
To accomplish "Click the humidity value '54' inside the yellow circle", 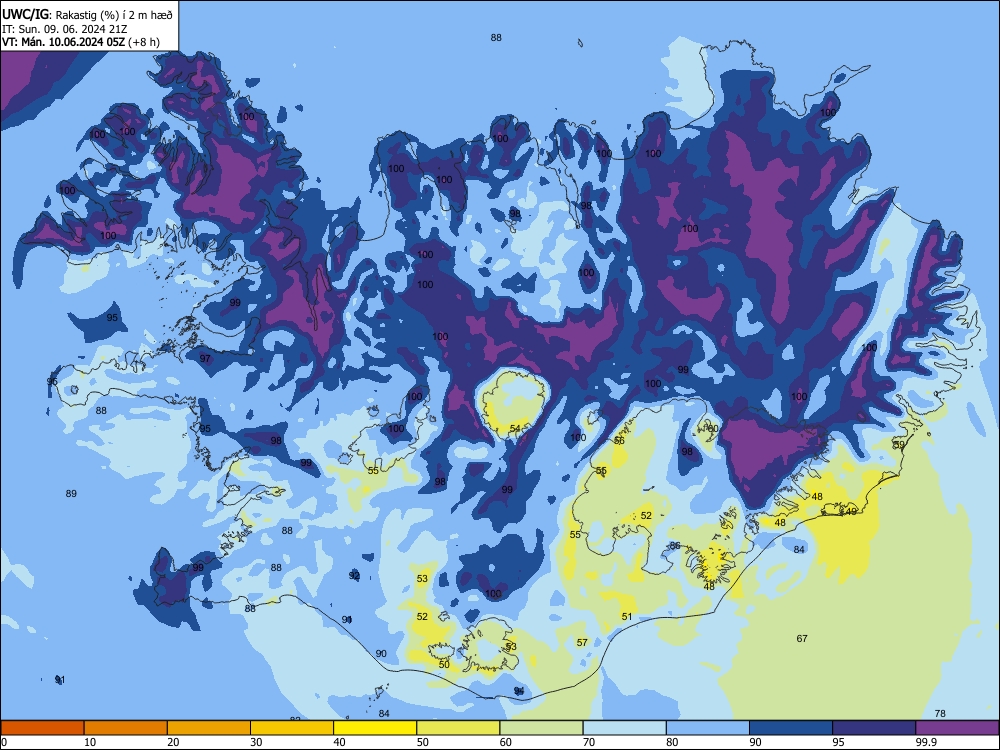I will [x=515, y=429].
